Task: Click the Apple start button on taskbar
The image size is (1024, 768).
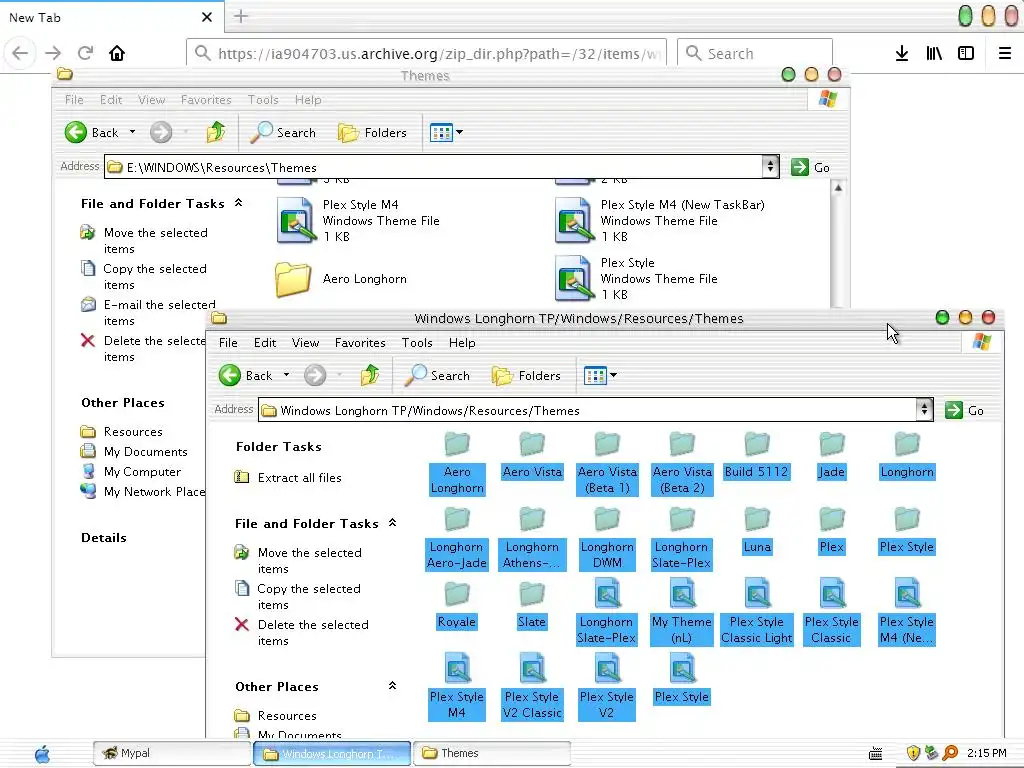Action: [42, 754]
